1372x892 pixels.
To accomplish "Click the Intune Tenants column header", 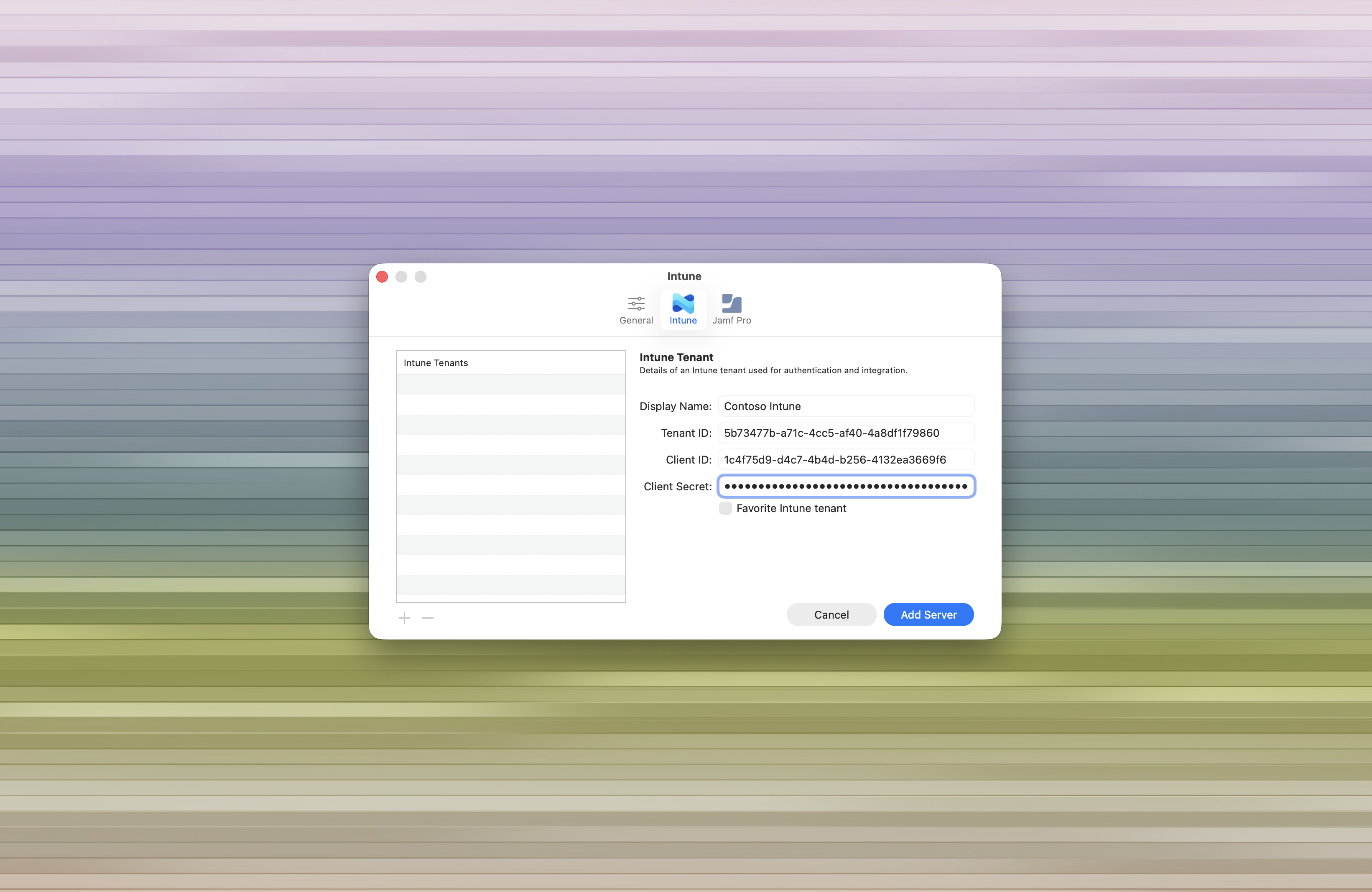I will (511, 363).
